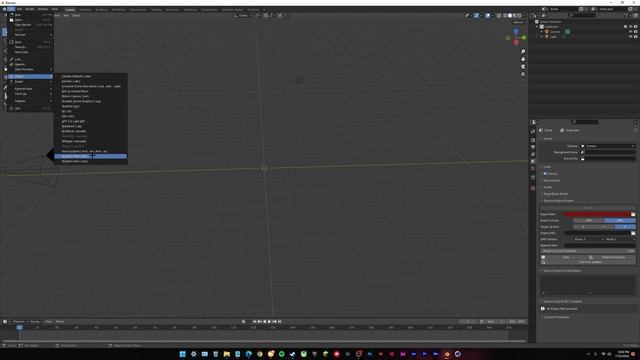
Task: Switch to the Layout workspace tab
Action: (x=70, y=9)
